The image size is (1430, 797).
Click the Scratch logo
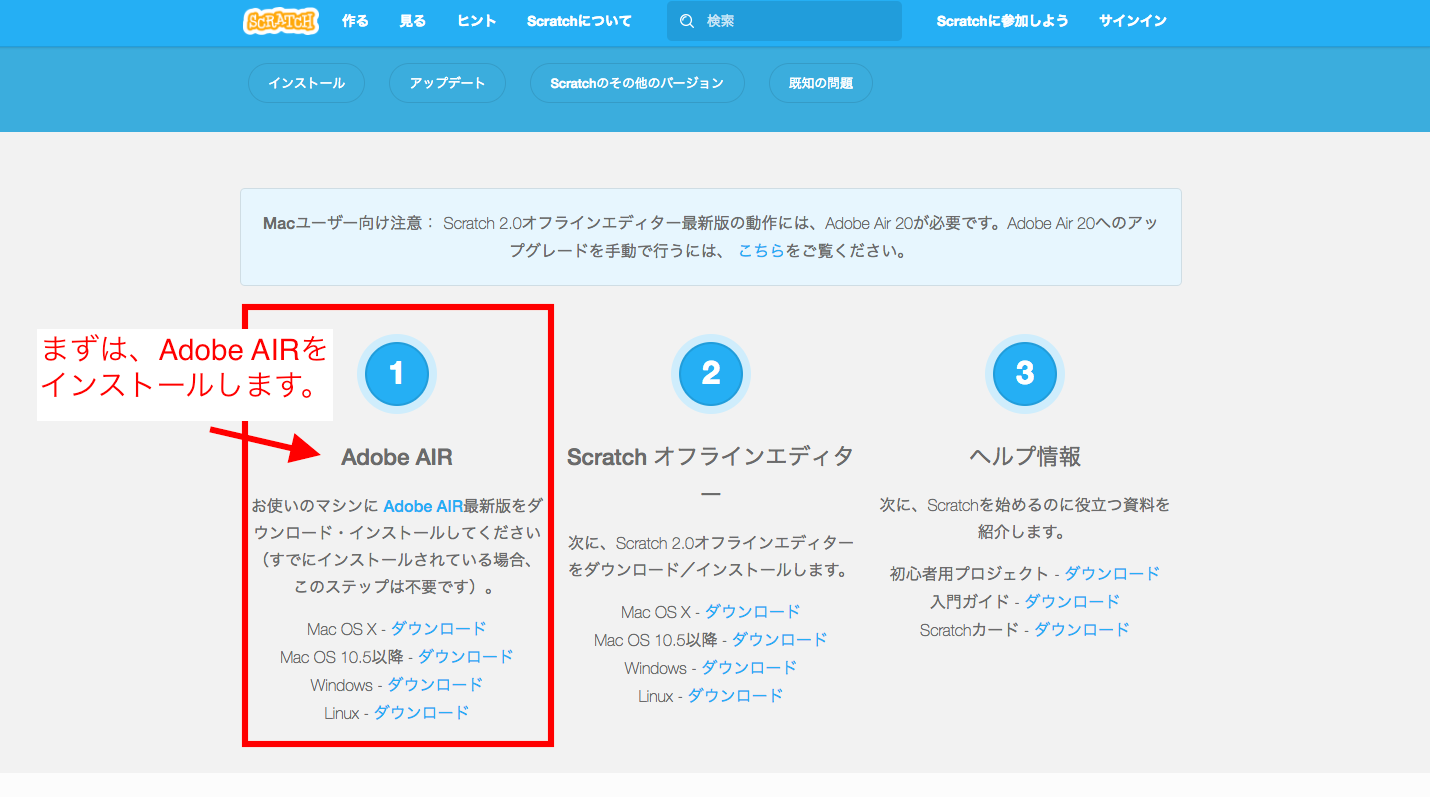(x=281, y=20)
